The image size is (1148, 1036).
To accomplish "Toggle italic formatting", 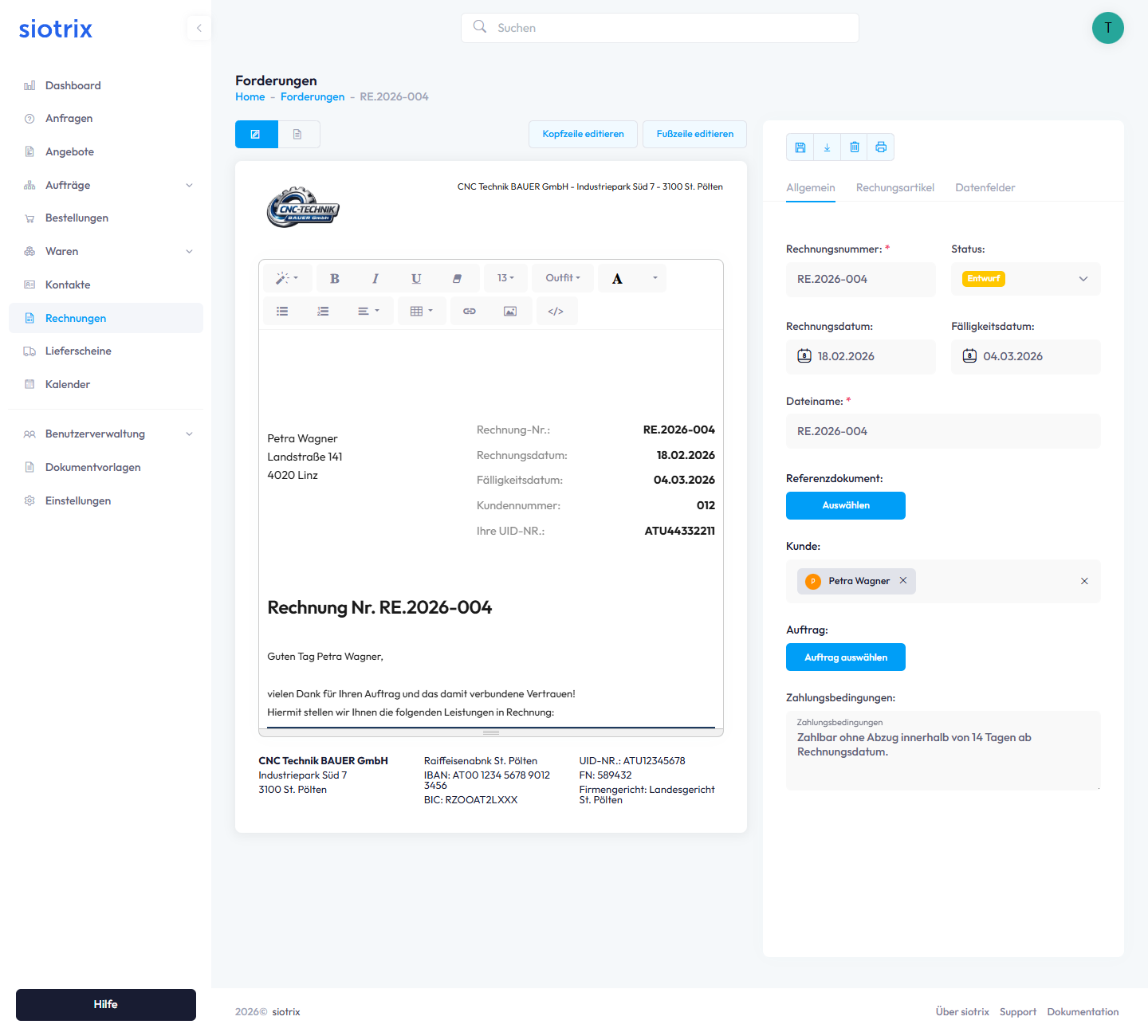I will [x=375, y=279].
